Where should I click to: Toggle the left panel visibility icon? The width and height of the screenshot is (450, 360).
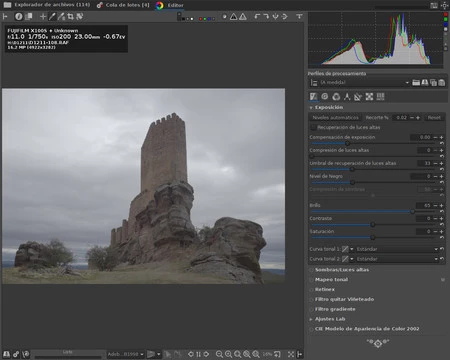5,16
